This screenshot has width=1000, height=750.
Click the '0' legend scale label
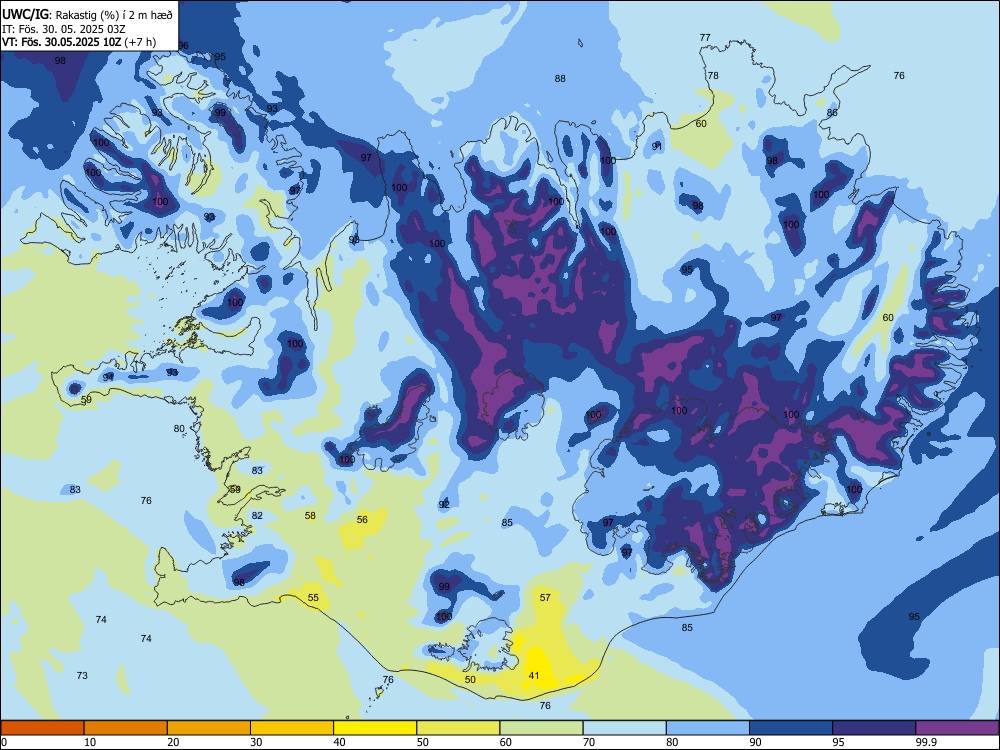[4, 742]
